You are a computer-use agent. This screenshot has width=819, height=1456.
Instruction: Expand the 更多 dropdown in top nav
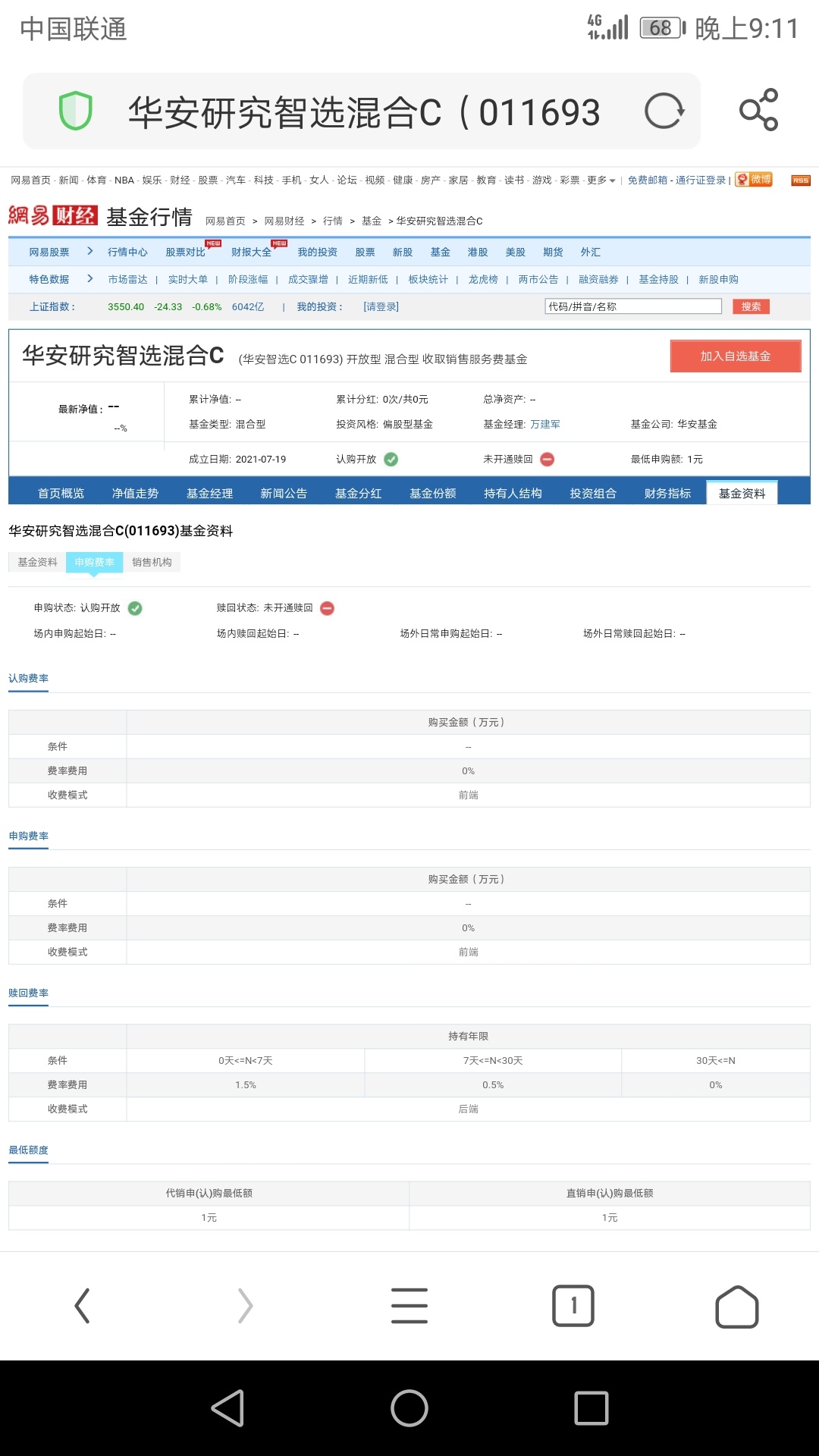coord(601,180)
